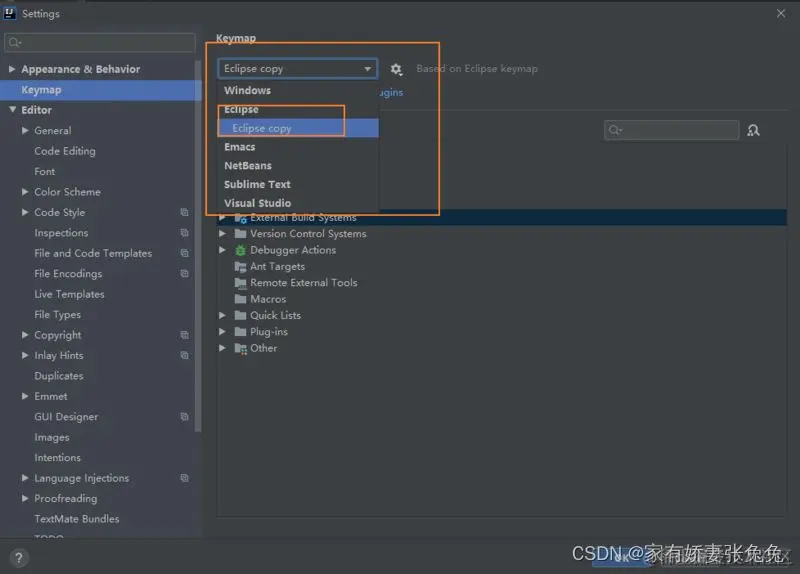This screenshot has height=574, width=800.
Task: Click the File and Code Templates side icon
Action: 184,253
